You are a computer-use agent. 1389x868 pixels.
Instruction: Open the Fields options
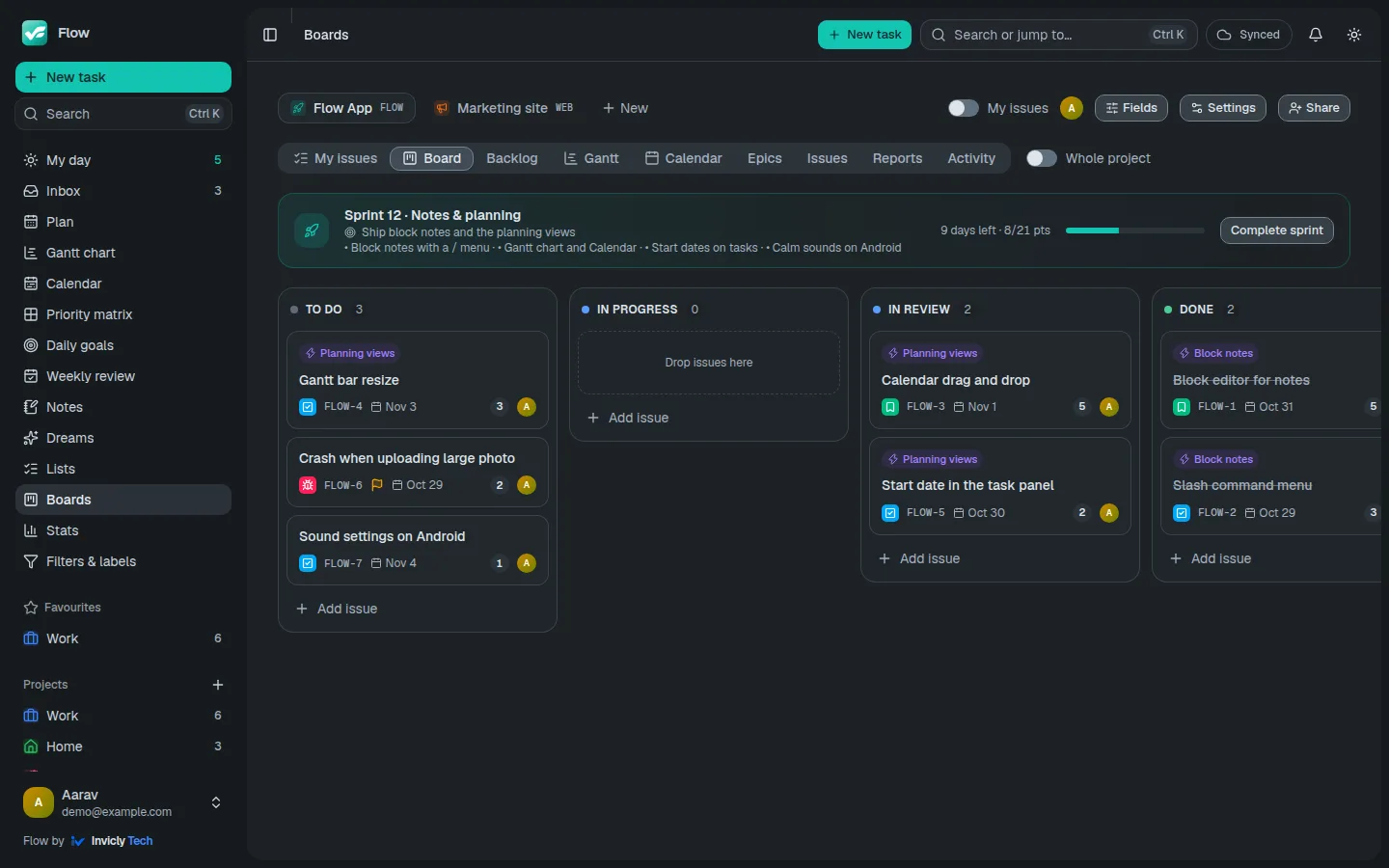click(x=1131, y=108)
